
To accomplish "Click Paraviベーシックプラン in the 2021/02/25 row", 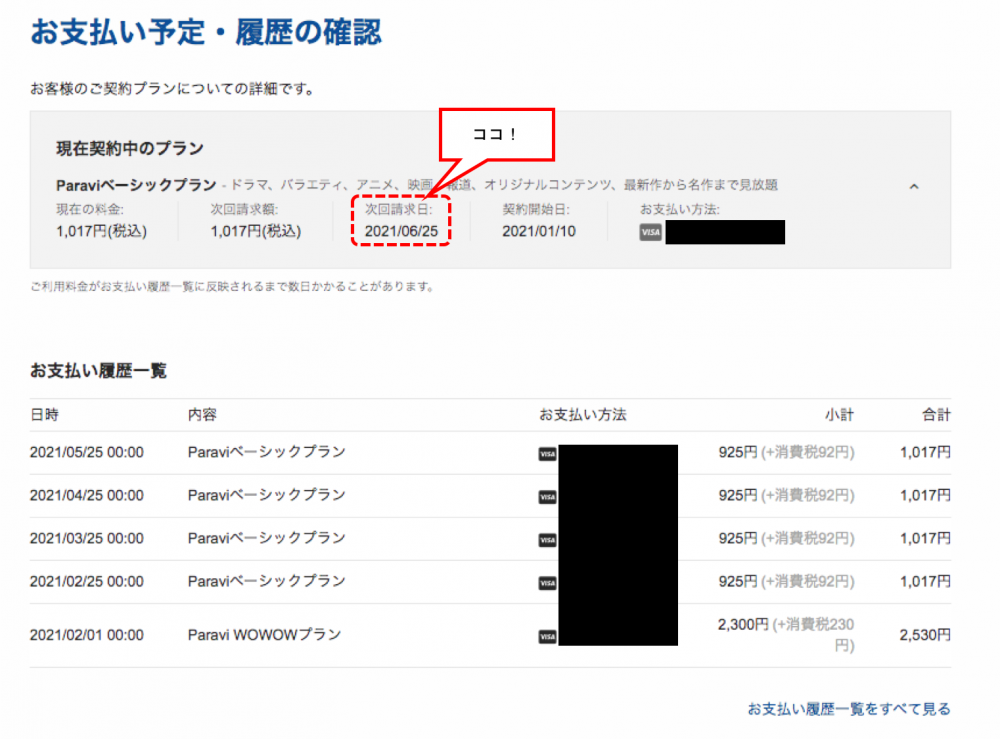I will point(267,582).
